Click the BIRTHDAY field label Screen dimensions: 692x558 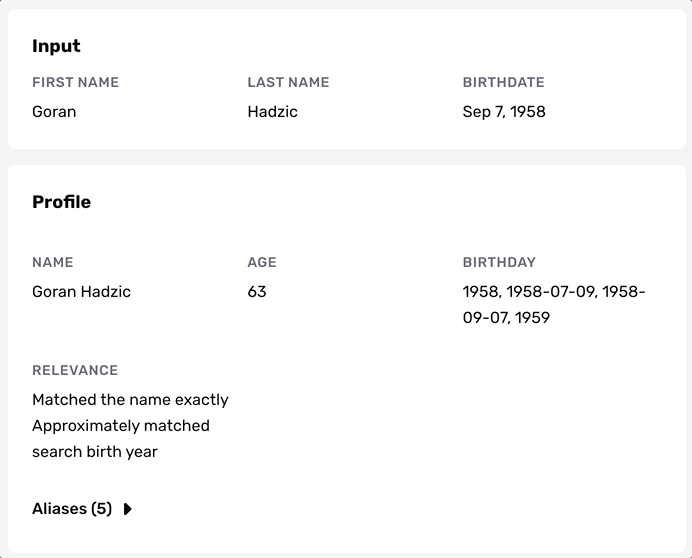click(499, 263)
